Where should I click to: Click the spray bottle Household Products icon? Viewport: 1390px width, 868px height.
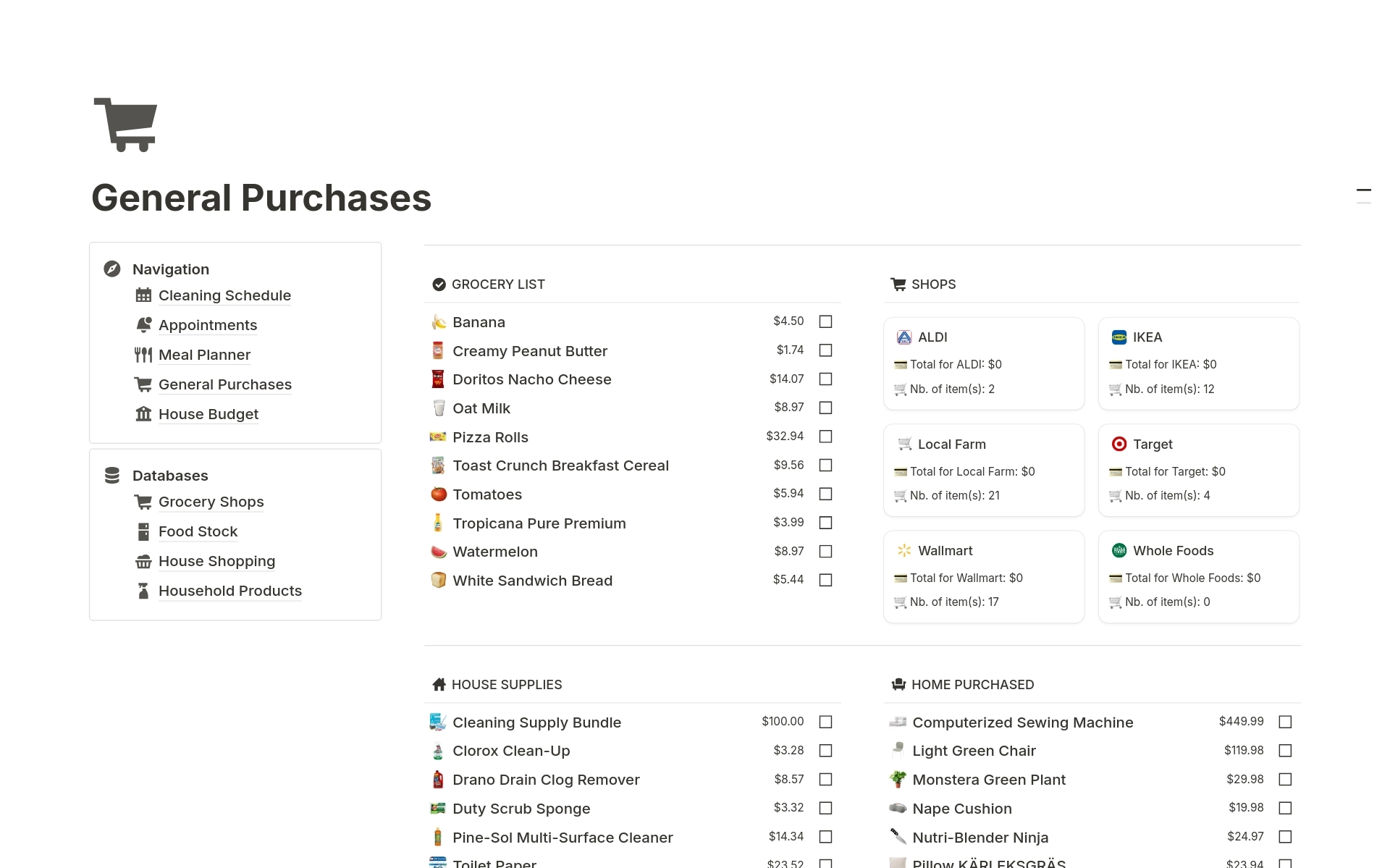143,591
